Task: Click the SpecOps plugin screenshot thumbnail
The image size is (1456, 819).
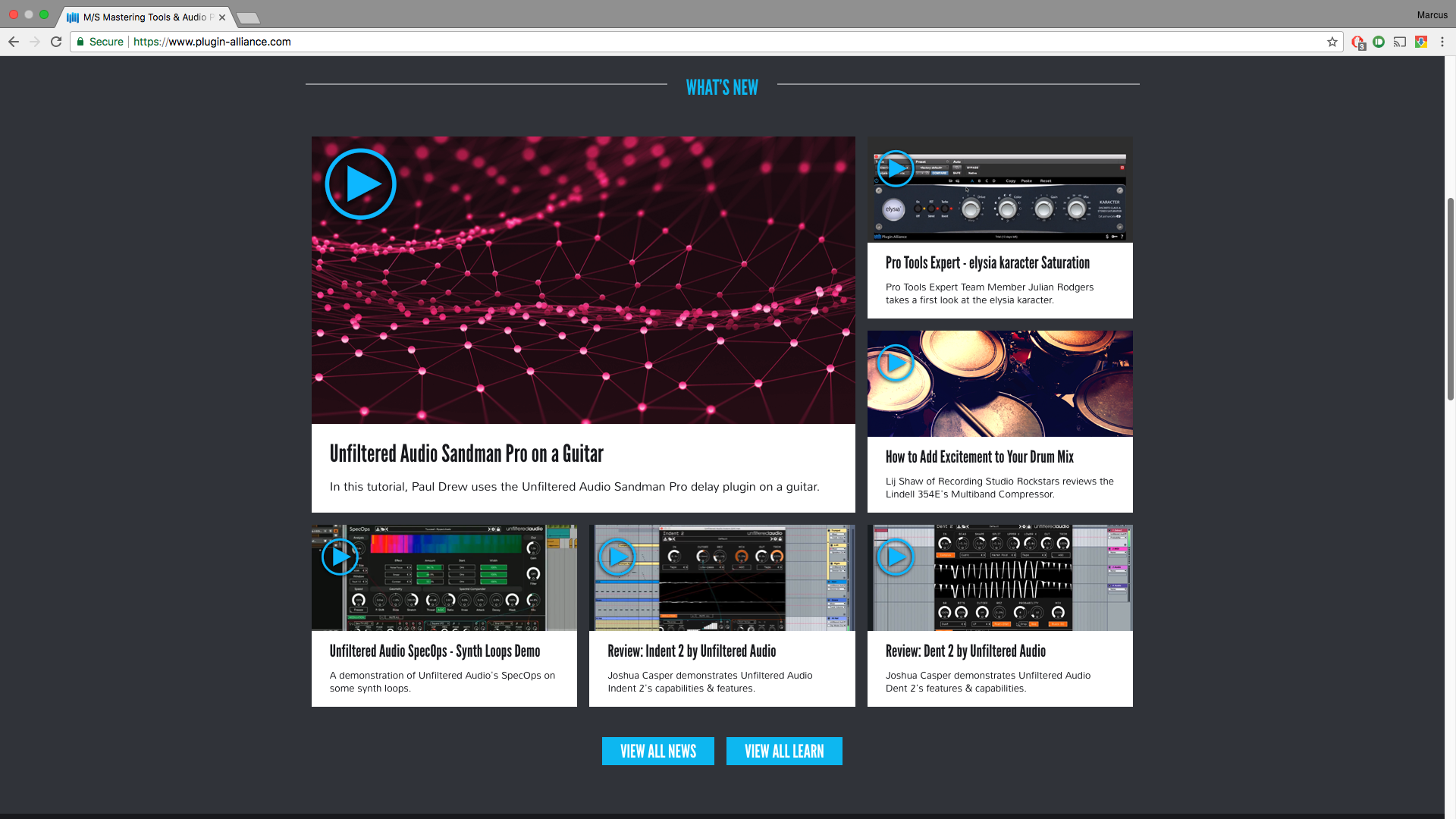Action: pyautogui.click(x=444, y=578)
